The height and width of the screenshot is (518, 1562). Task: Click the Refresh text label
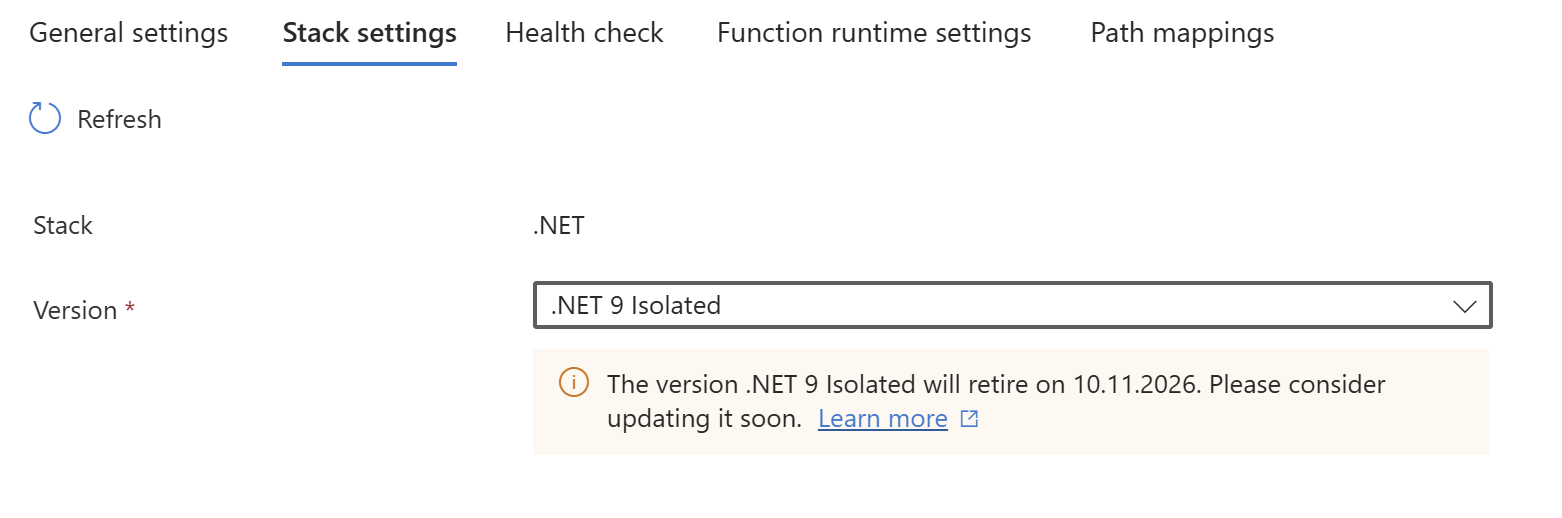[120, 119]
